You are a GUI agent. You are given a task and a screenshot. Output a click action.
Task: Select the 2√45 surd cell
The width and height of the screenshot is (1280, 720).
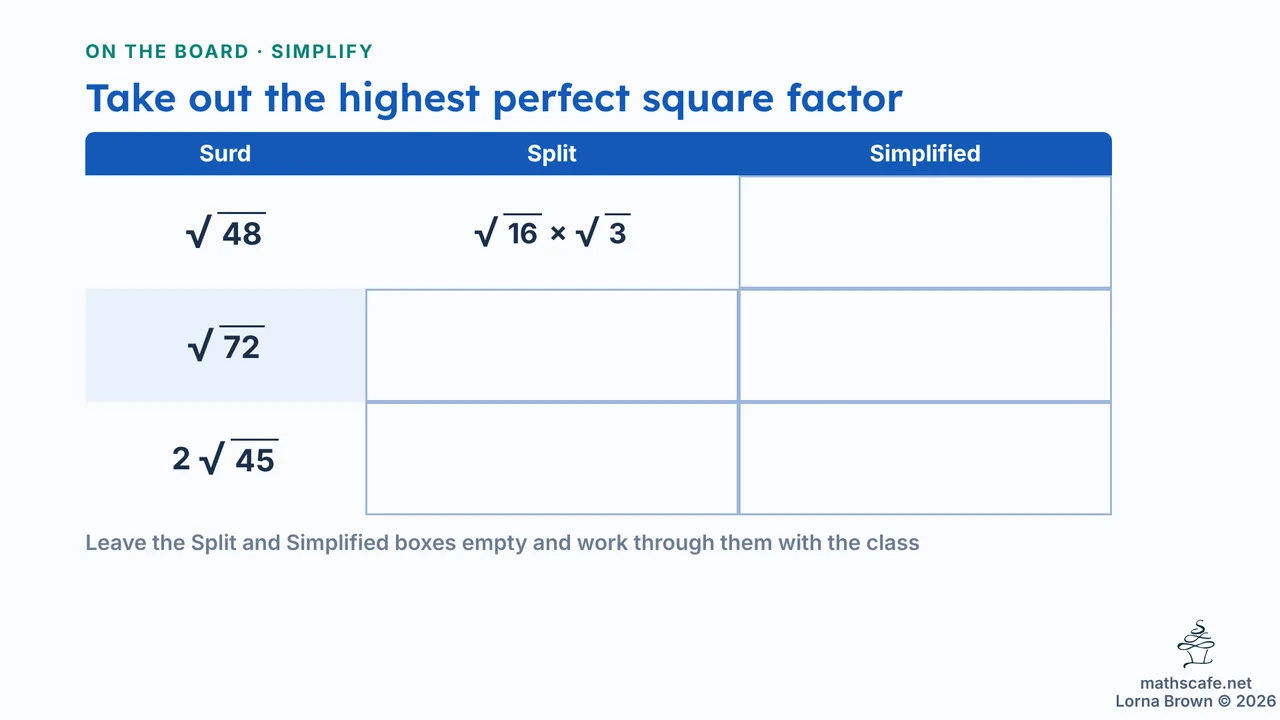click(x=225, y=458)
